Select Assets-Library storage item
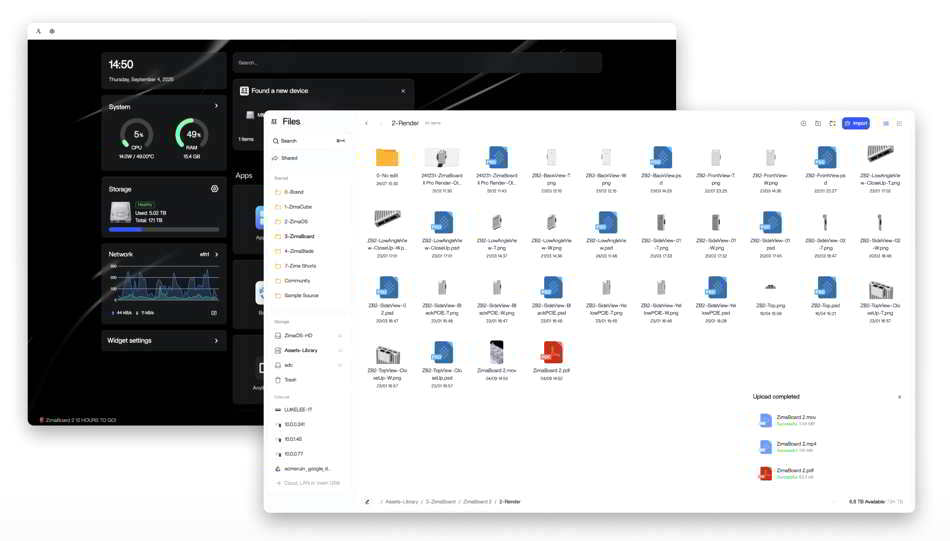 [300, 350]
